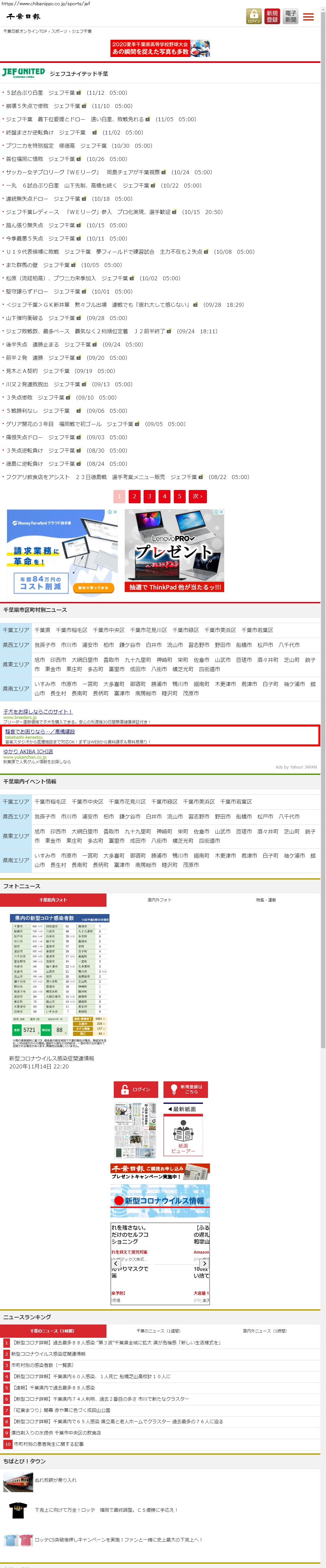The width and height of the screenshot is (326, 1568).
Task: Click the previous arrow on ad carousel
Action: tap(116, 1264)
